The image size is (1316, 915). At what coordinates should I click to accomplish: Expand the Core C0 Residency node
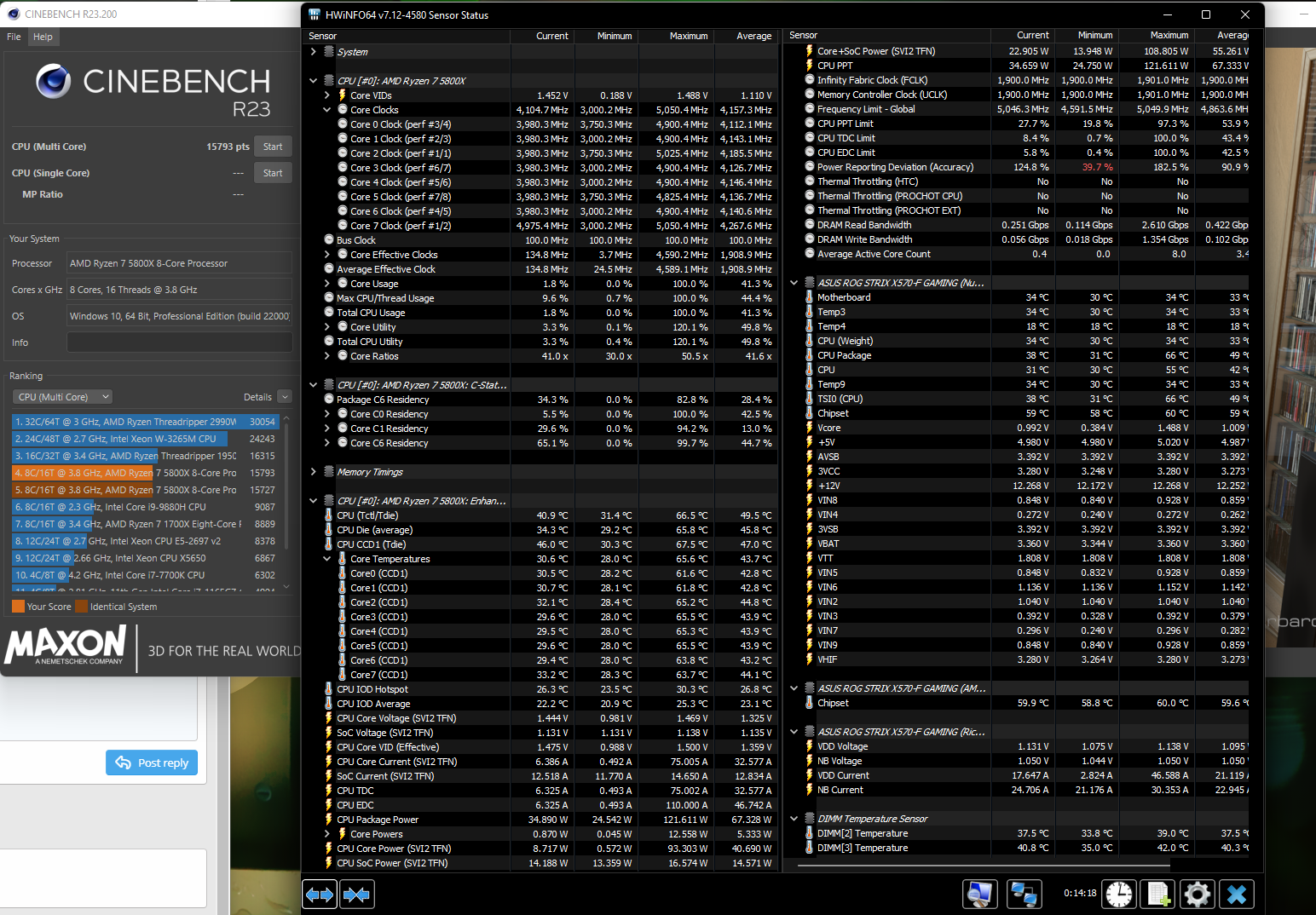click(x=327, y=414)
